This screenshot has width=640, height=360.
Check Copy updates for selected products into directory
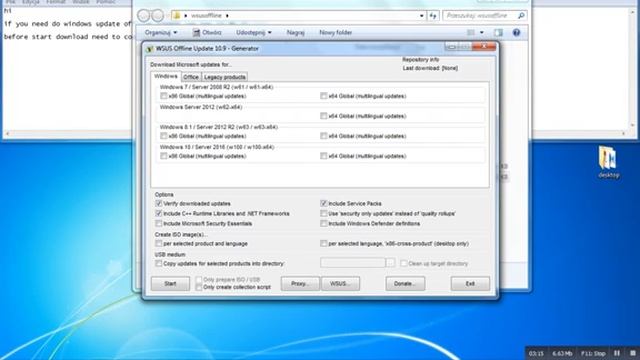(x=159, y=264)
